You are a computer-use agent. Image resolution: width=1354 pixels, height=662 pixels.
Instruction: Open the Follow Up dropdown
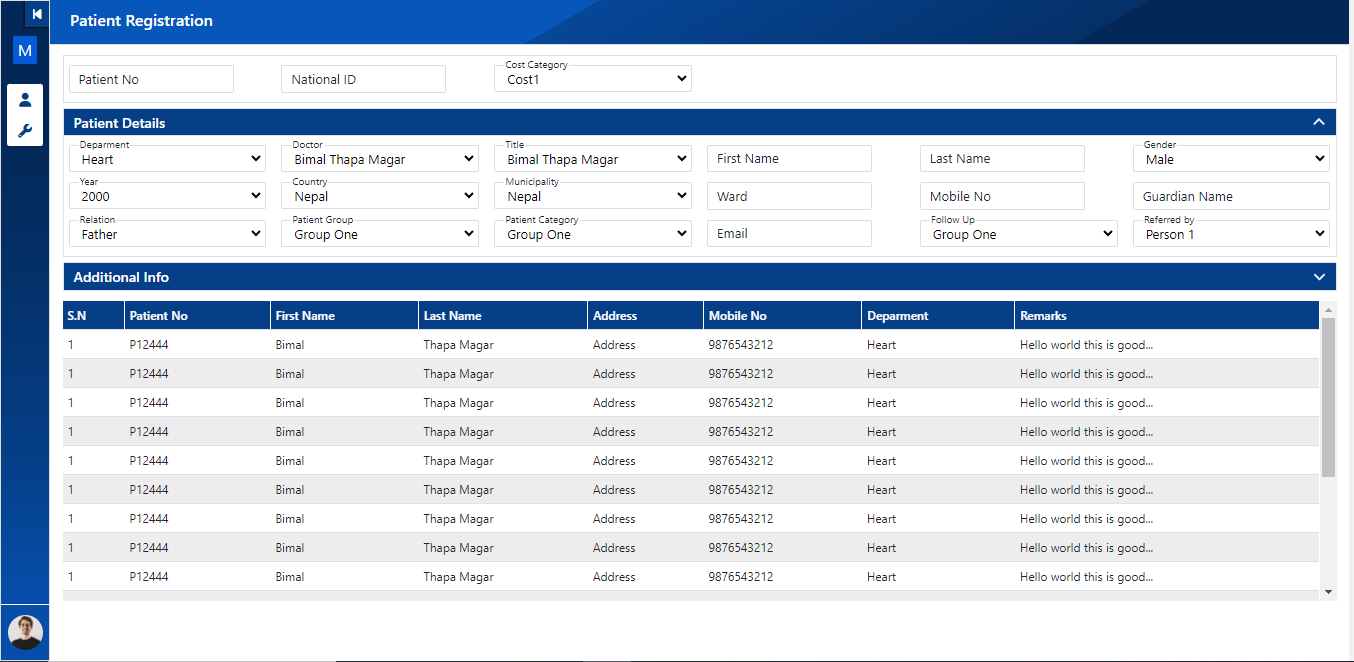pos(1018,234)
